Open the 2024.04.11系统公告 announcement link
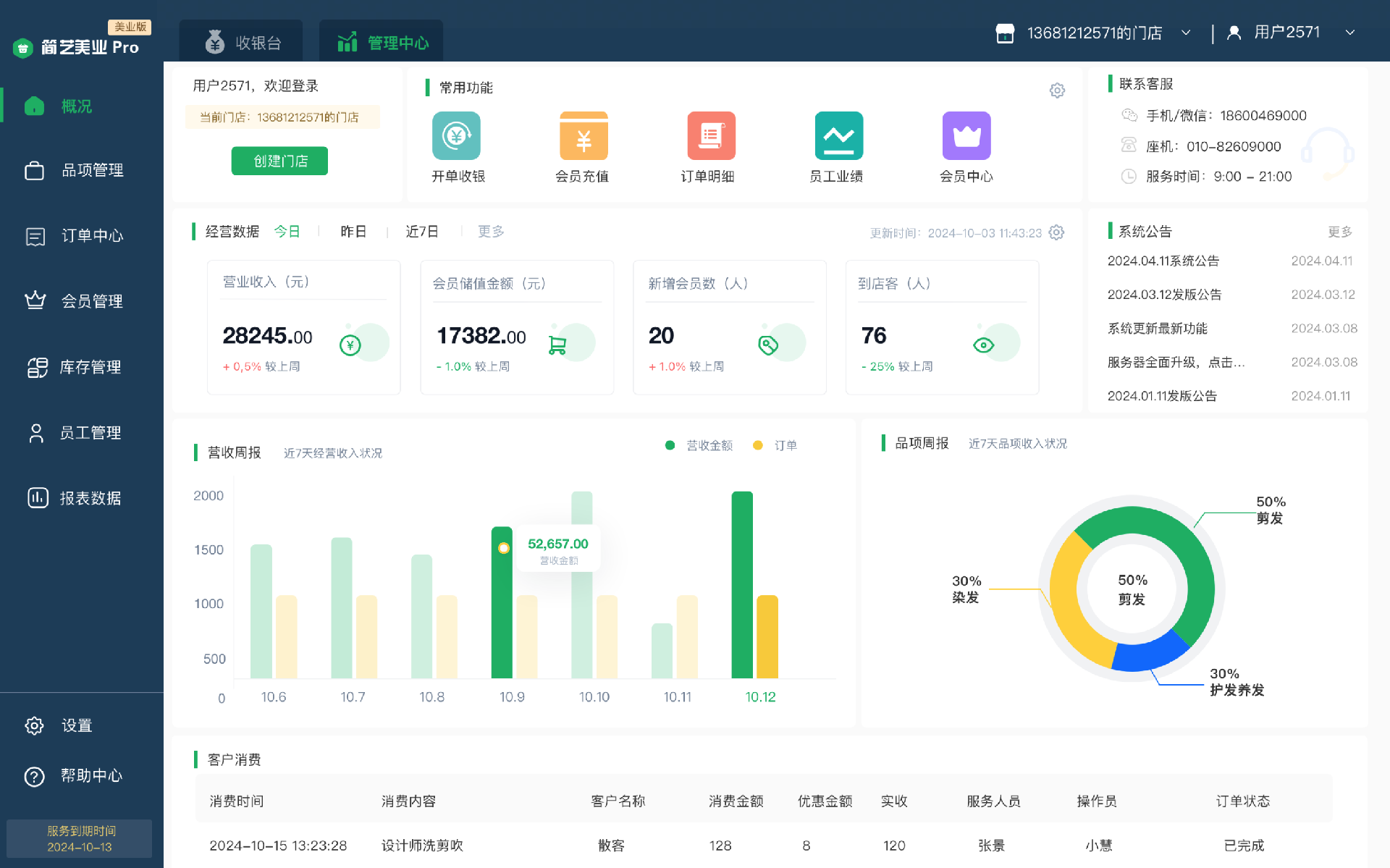 pos(1163,261)
